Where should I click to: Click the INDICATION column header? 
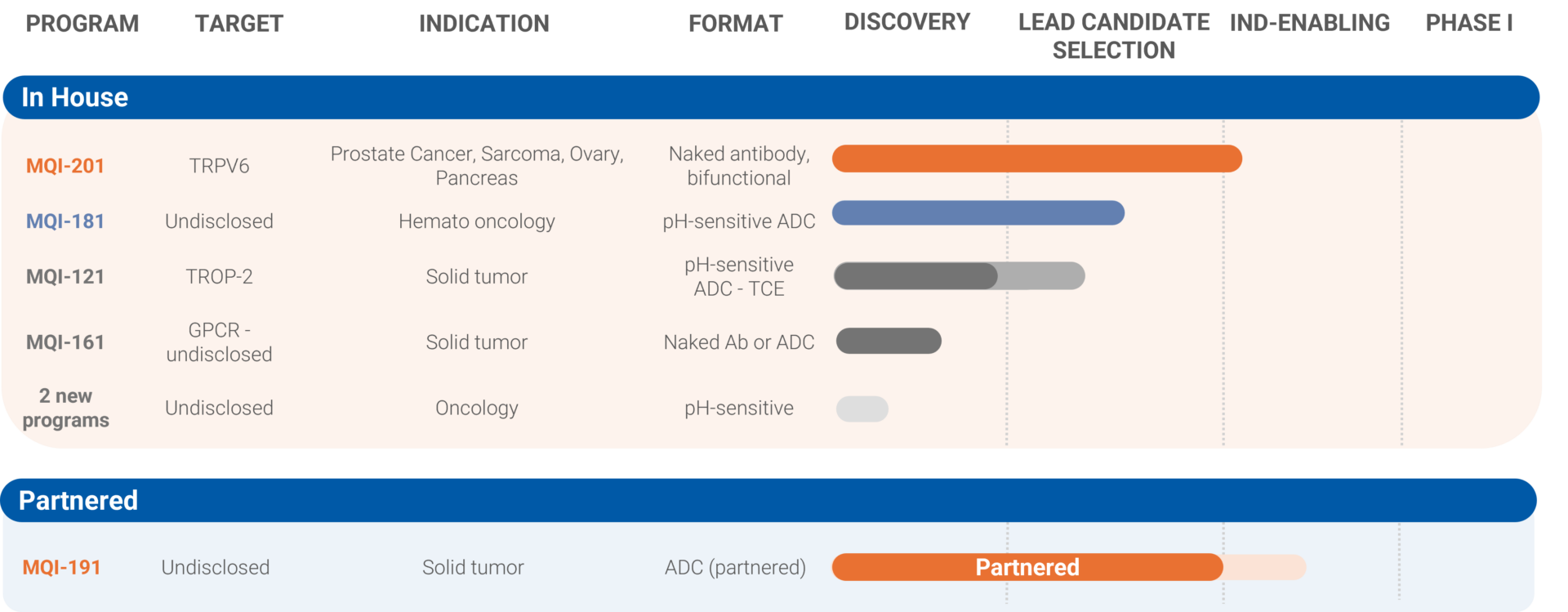[484, 24]
